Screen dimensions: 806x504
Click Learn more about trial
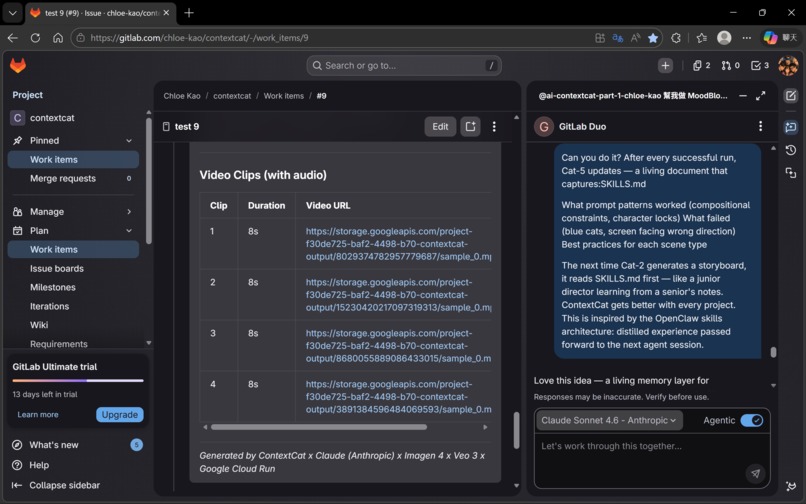38,415
